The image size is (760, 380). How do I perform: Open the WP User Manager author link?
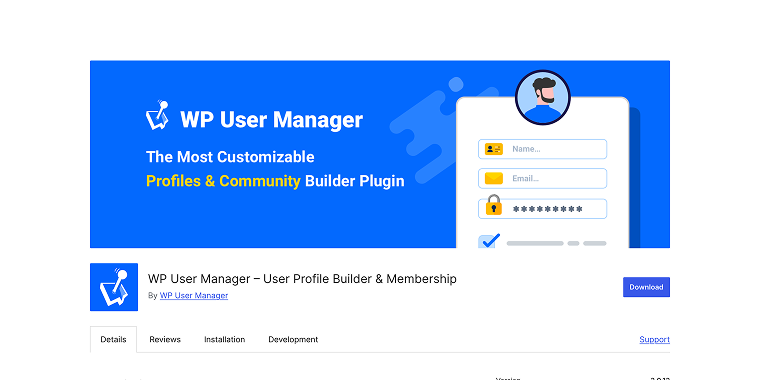194,295
